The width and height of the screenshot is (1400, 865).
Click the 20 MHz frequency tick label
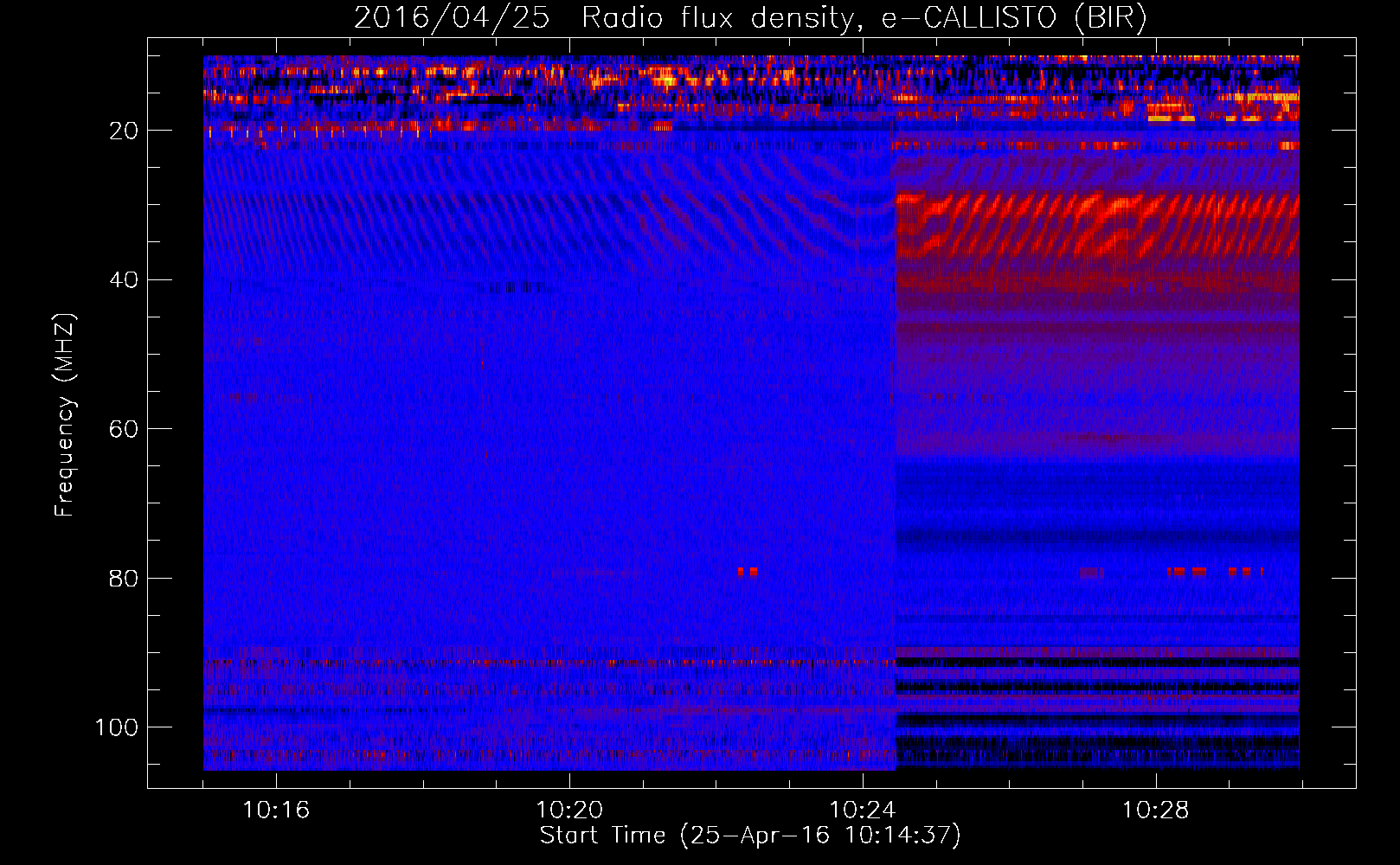coord(125,131)
